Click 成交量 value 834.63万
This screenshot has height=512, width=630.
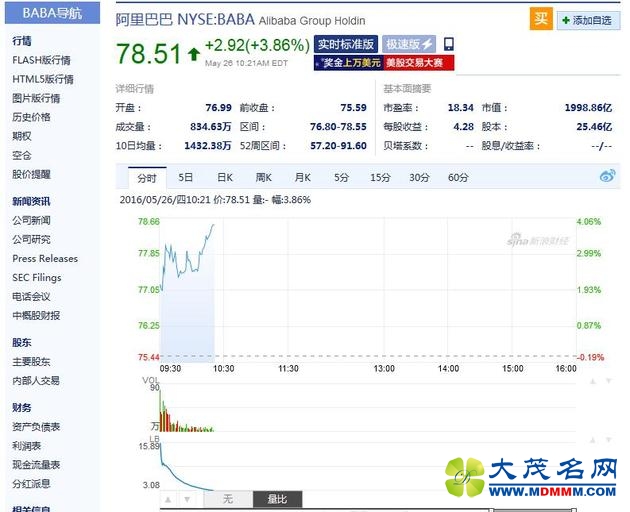211,127
